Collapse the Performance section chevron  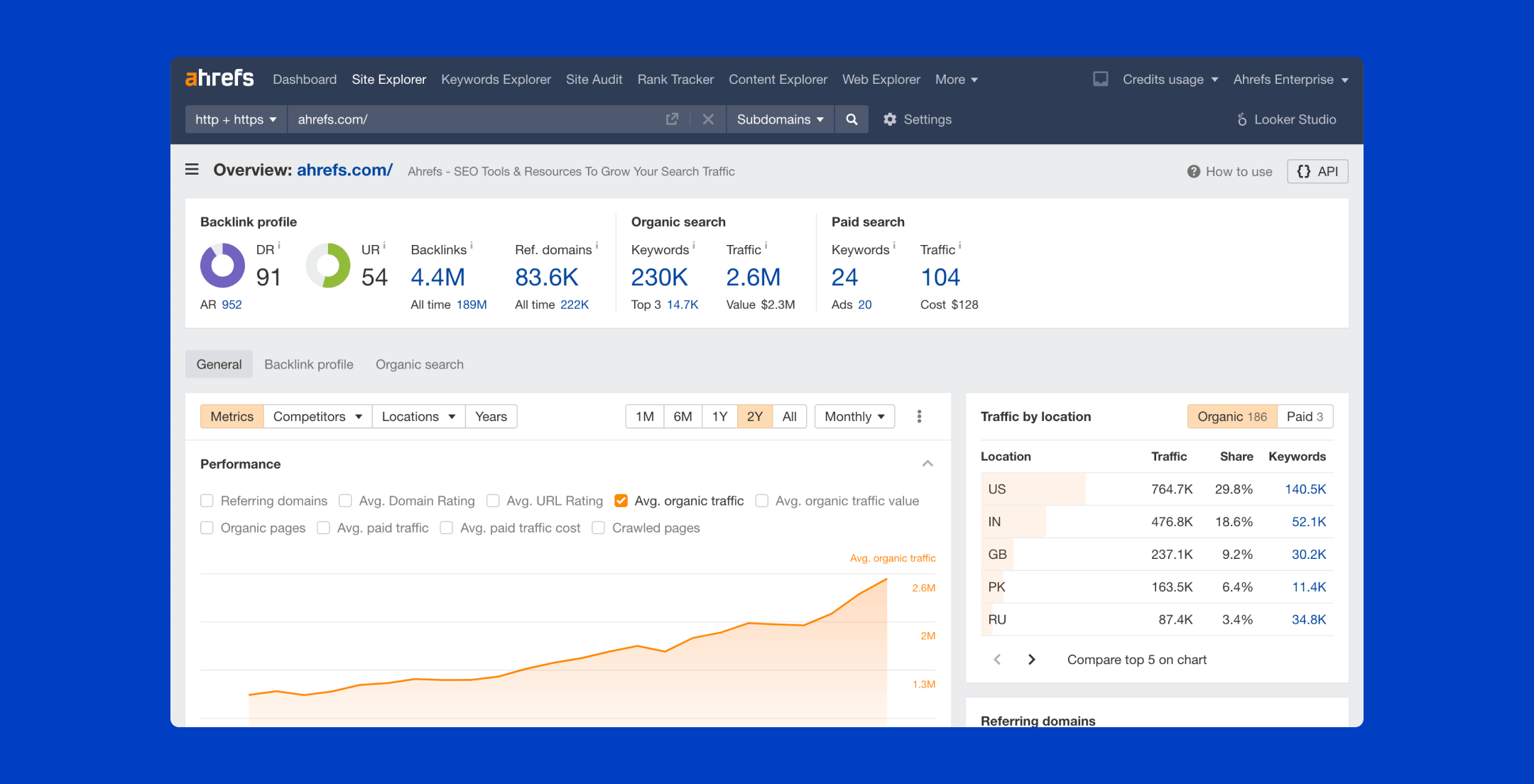click(928, 464)
